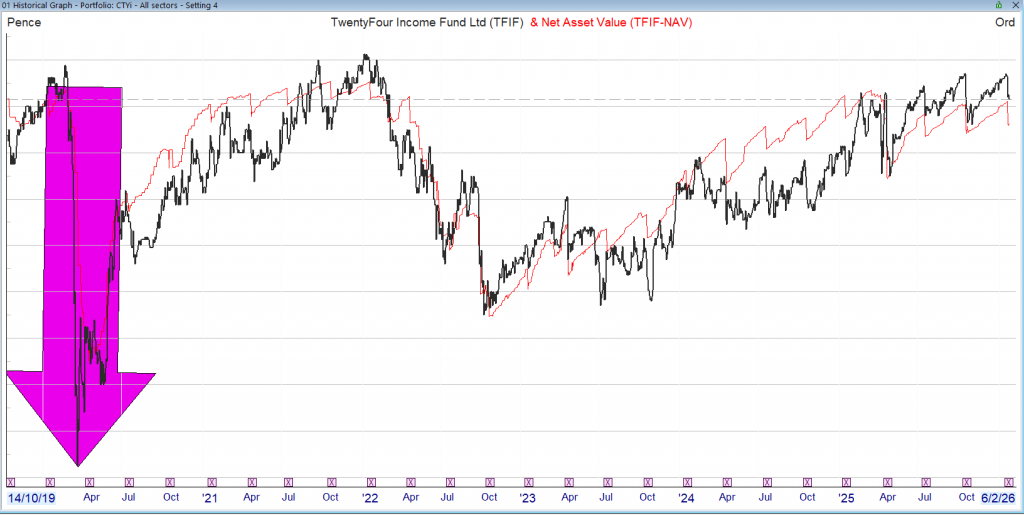The width and height of the screenshot is (1024, 515).
Task: Select the X marker above the '23 label
Action: [x=527, y=483]
